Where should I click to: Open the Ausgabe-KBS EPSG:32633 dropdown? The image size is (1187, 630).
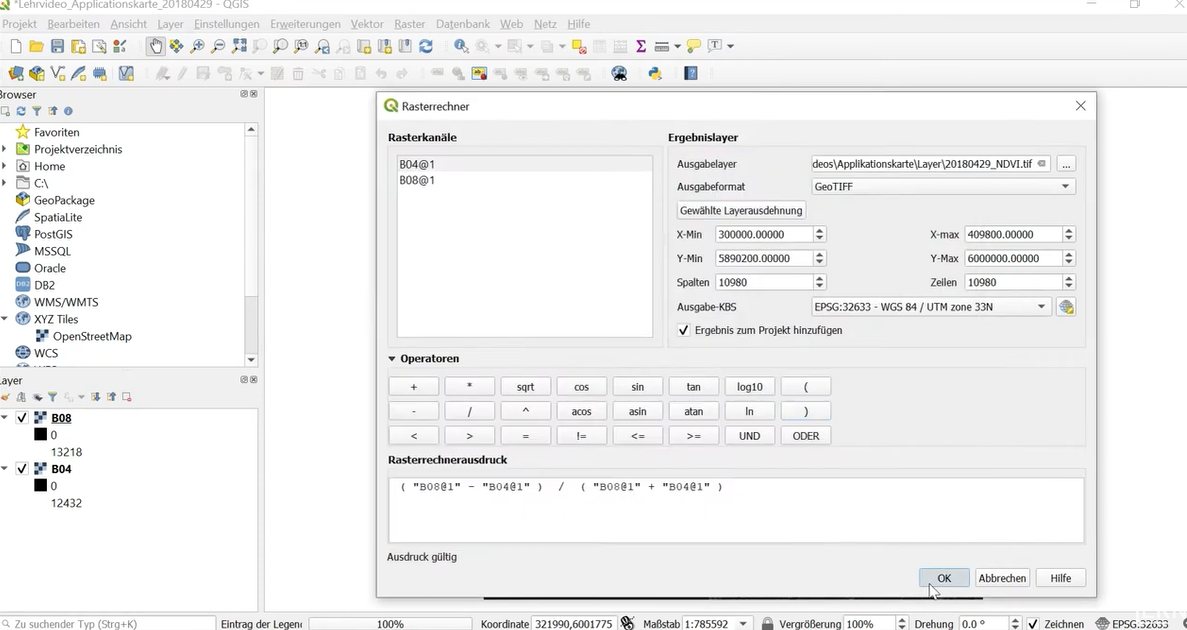pos(931,307)
